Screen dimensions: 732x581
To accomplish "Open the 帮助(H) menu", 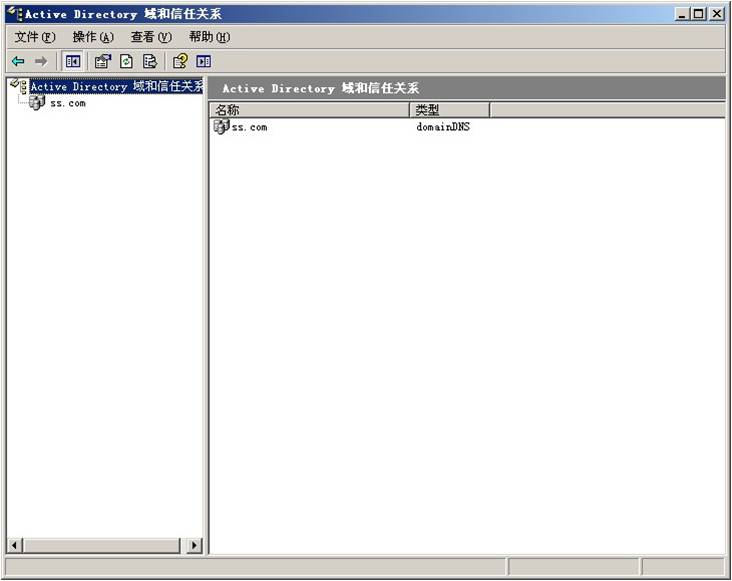I will click(209, 37).
